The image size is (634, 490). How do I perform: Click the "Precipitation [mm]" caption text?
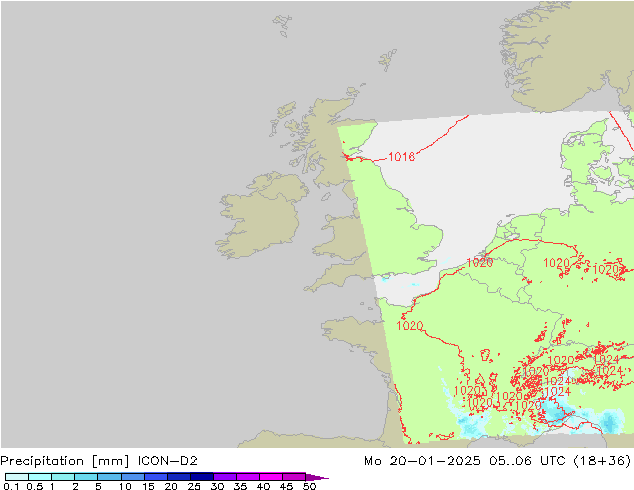click(x=65, y=461)
